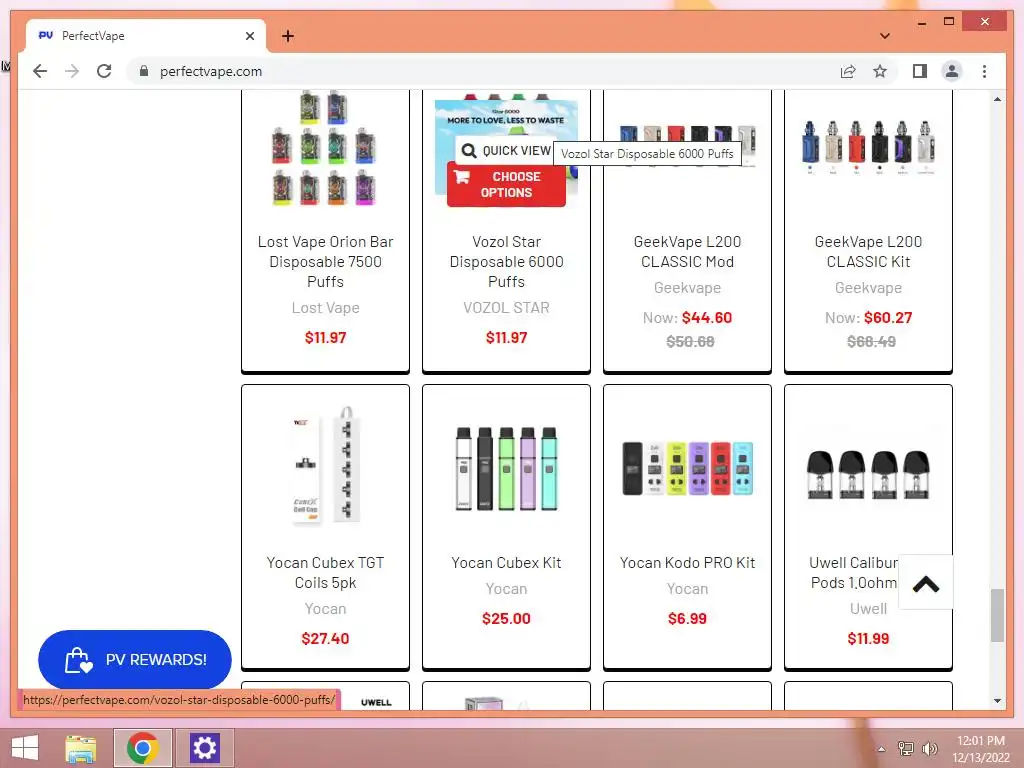Open Windows Start menu
The width and height of the screenshot is (1024, 768).
click(25, 748)
